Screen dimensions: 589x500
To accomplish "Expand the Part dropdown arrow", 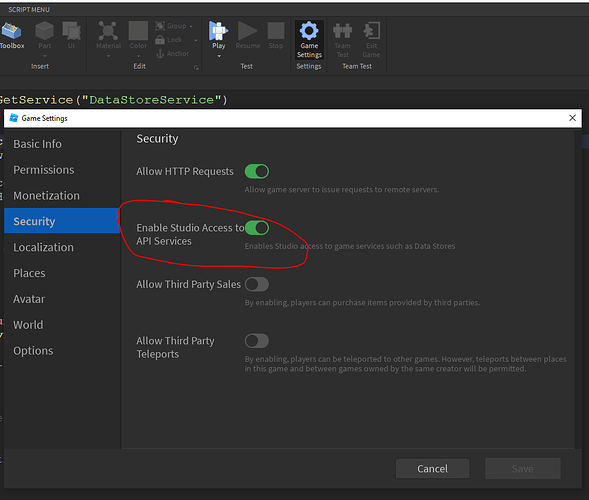I will pyautogui.click(x=44, y=56).
